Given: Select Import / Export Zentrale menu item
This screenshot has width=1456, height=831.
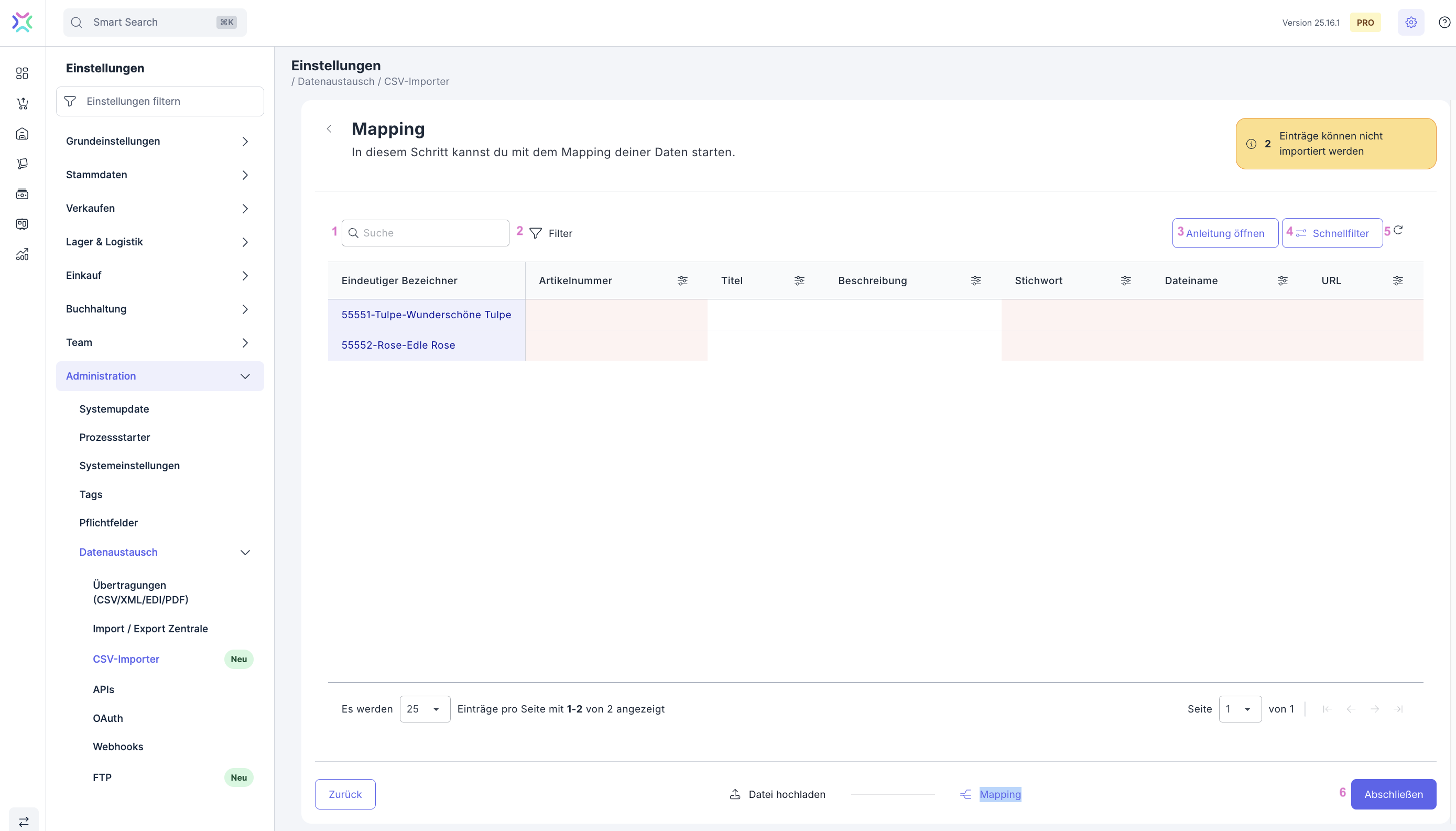Looking at the screenshot, I should point(150,629).
